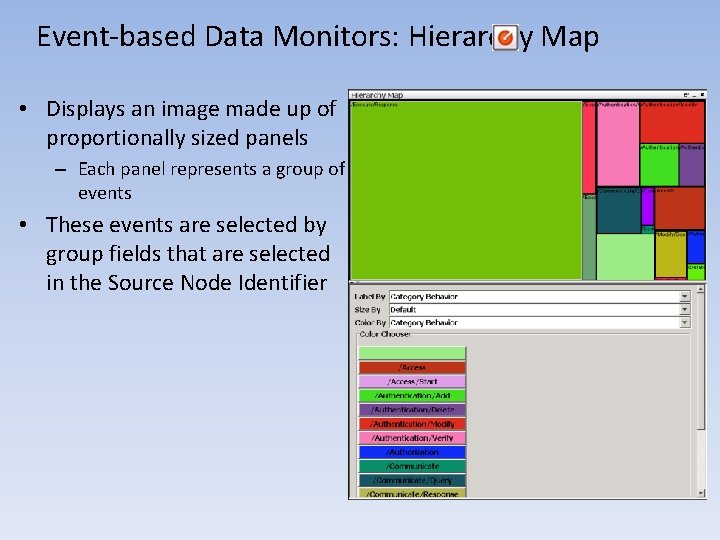Screen dimensions: 720x540
Task: Select the /Authentication/Modify color swatch
Action: point(412,424)
